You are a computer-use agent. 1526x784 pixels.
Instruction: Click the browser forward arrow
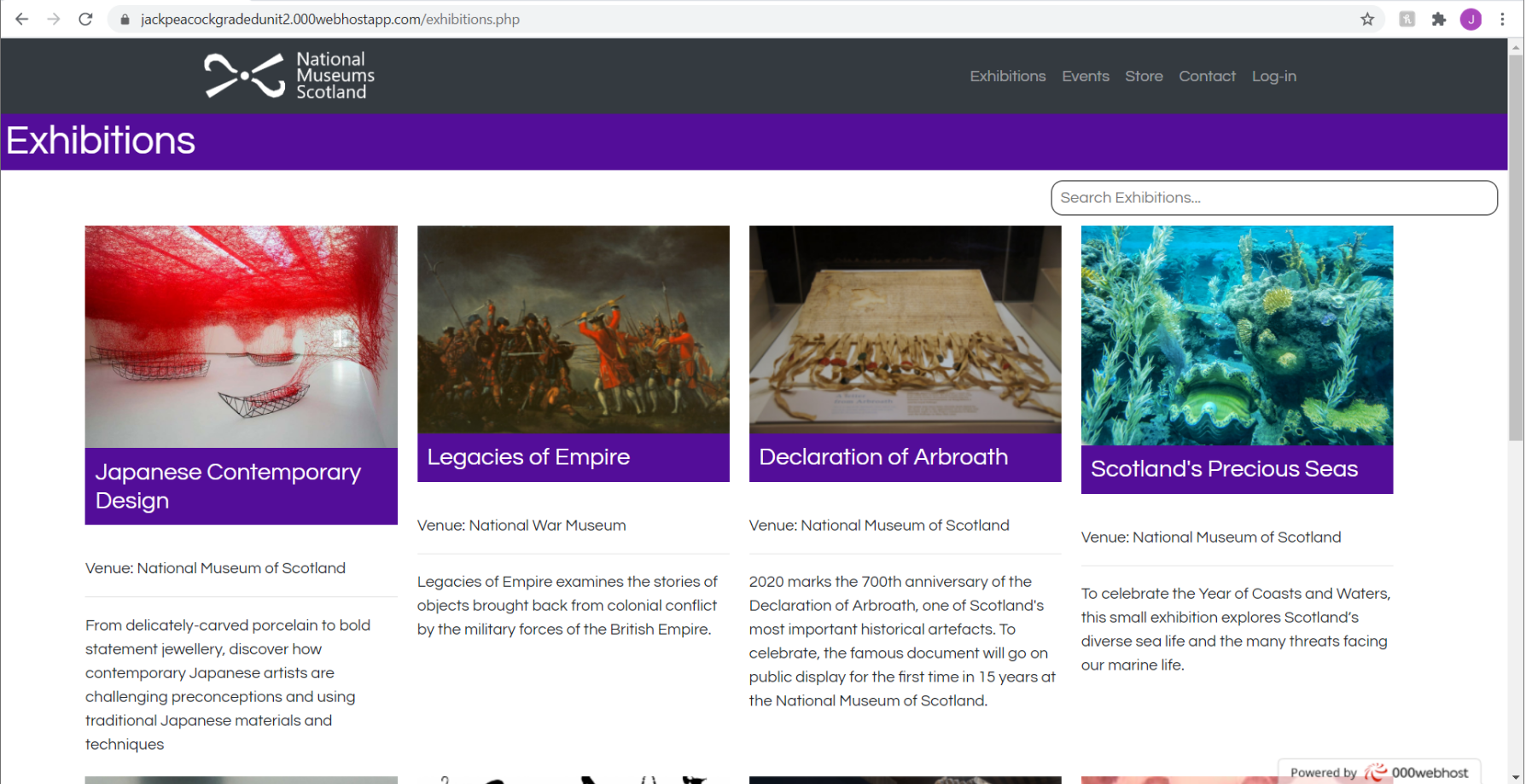54,19
